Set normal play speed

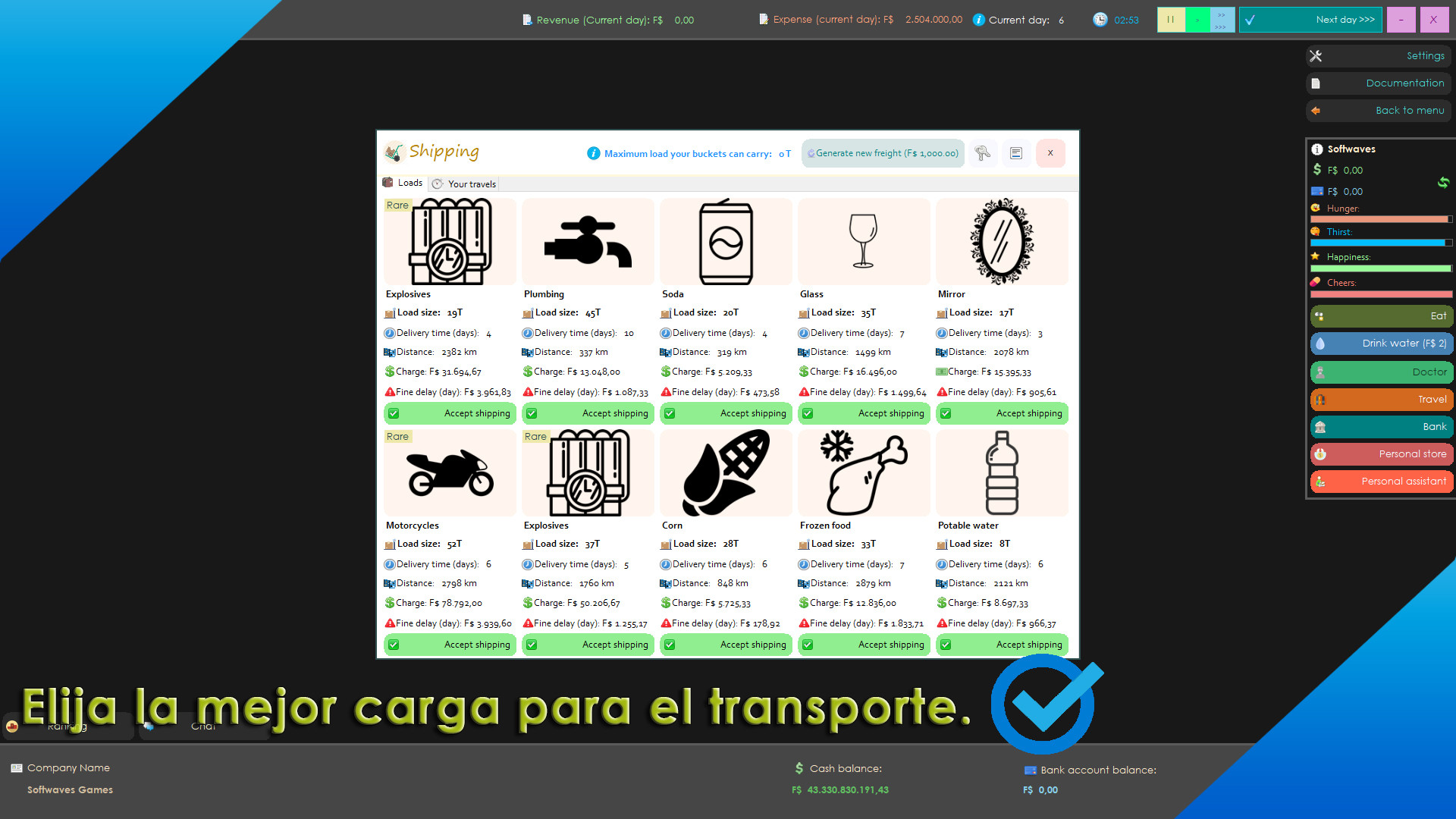(1197, 20)
